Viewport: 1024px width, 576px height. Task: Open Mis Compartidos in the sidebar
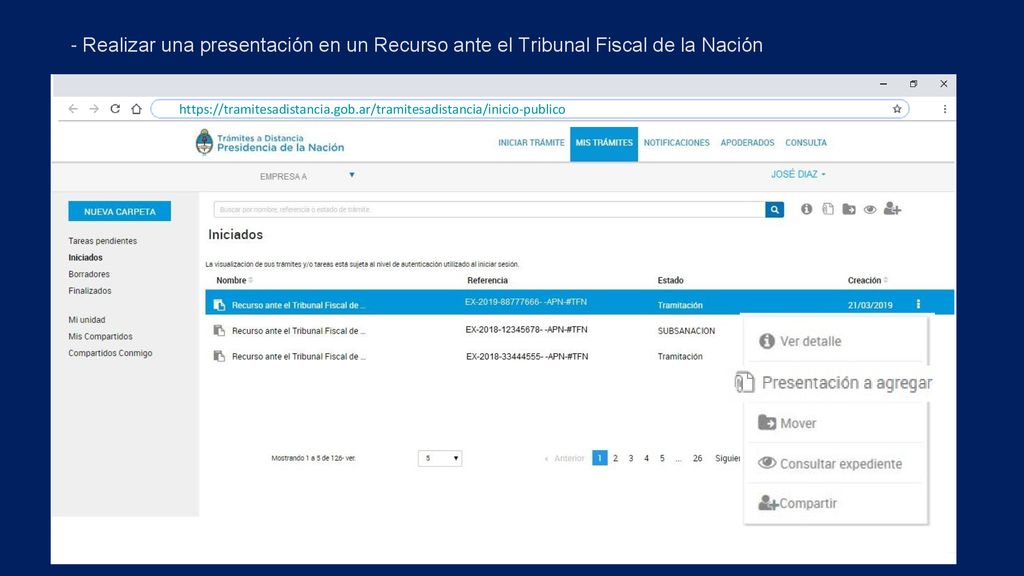[101, 336]
